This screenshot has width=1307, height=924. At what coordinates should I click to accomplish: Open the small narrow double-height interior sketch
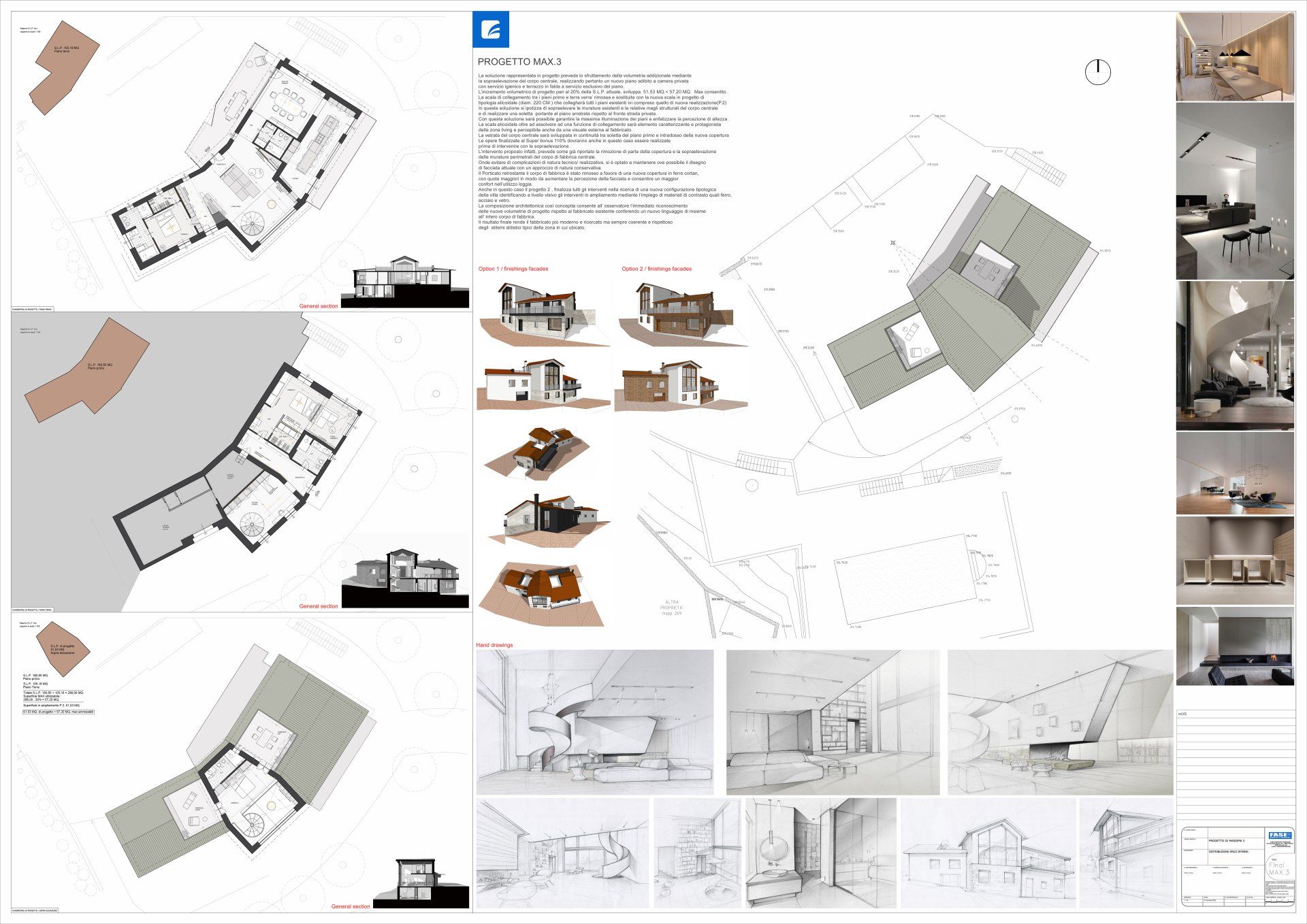point(698,853)
